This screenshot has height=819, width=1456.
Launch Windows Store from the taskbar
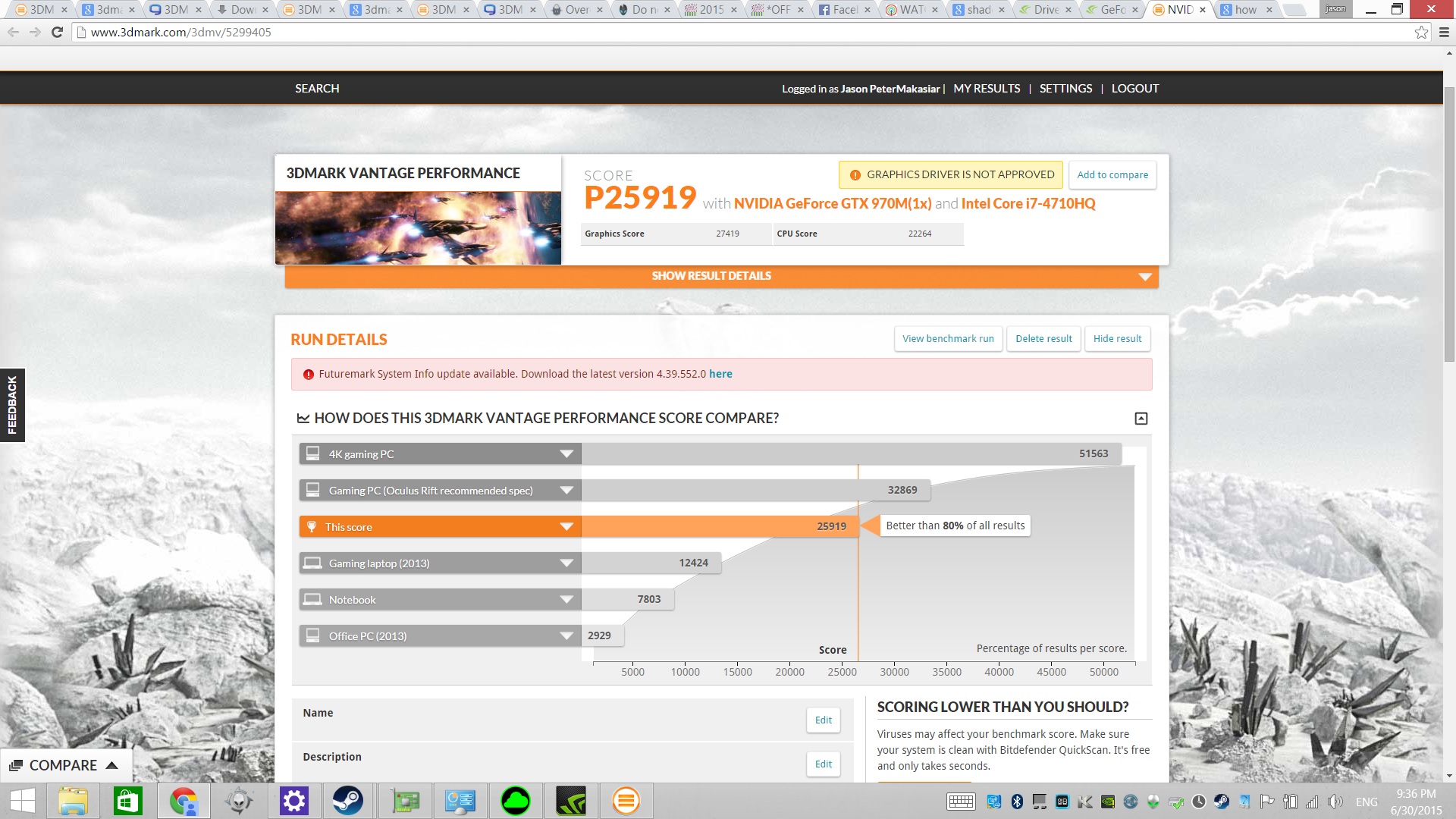(x=128, y=801)
